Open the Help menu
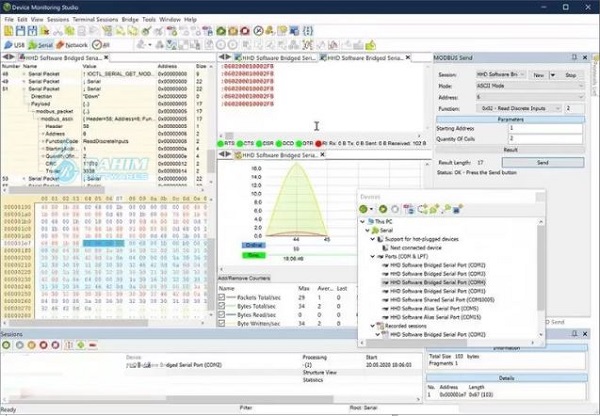600x416 pixels. click(x=190, y=19)
